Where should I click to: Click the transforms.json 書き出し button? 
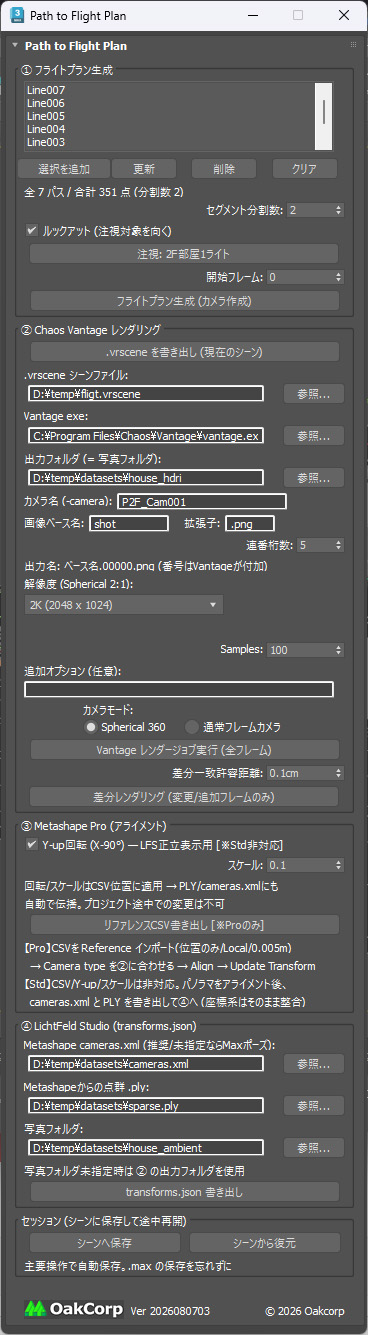click(x=185, y=1192)
